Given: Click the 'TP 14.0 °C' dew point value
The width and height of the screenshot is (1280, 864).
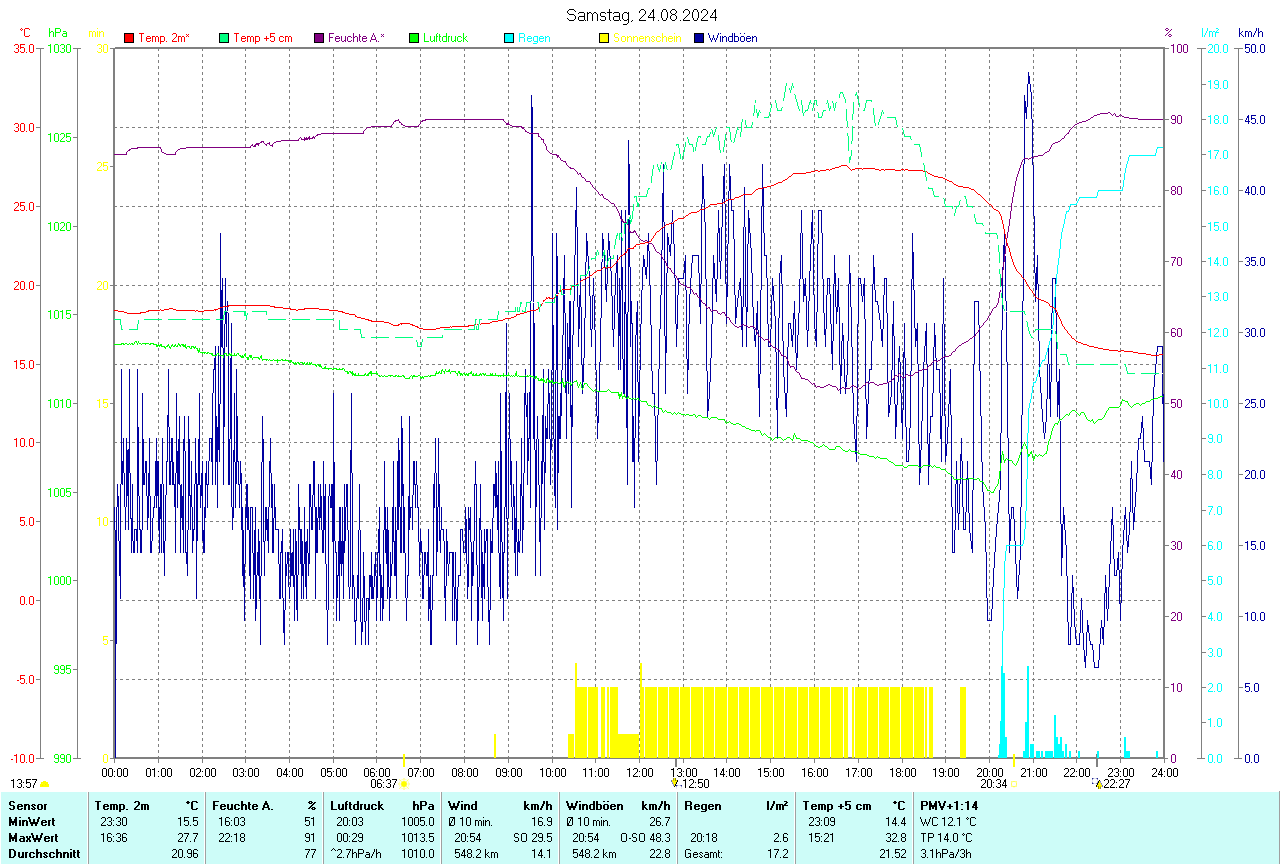Looking at the screenshot, I should point(947,837).
